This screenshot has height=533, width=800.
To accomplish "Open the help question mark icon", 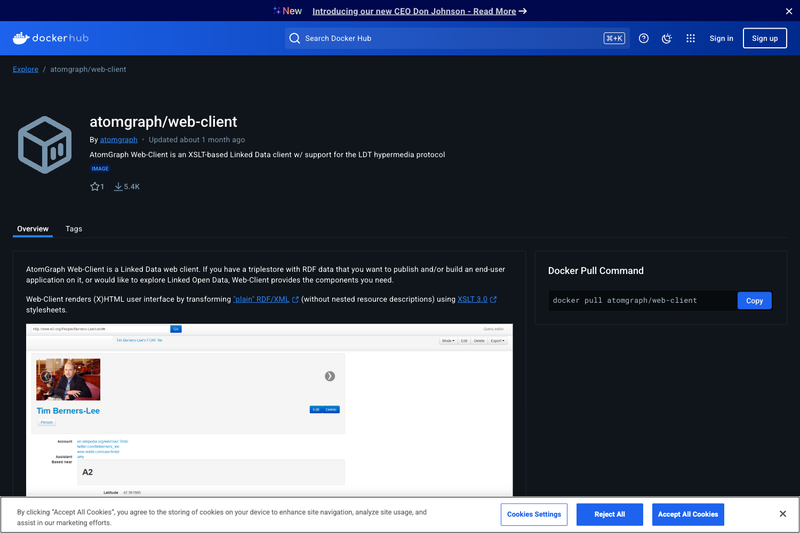I will [643, 38].
